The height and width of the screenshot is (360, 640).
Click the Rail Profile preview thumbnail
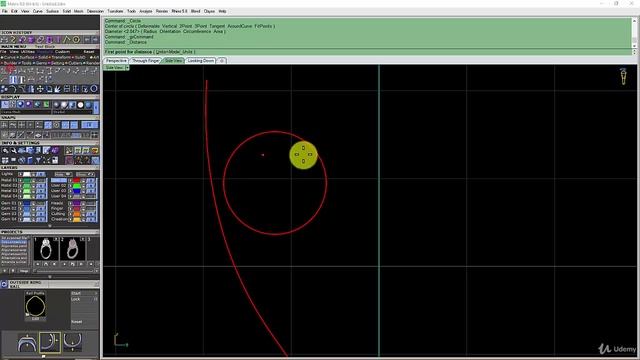click(x=35, y=306)
